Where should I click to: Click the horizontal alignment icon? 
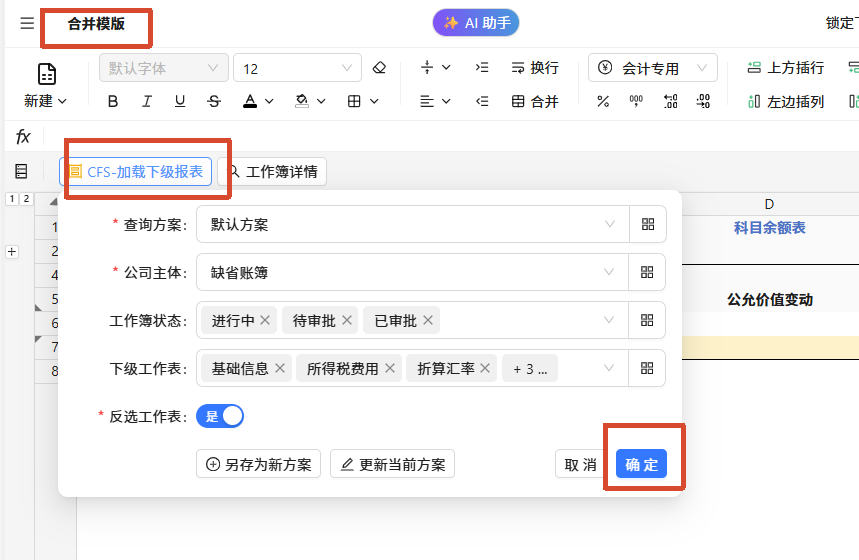click(427, 101)
